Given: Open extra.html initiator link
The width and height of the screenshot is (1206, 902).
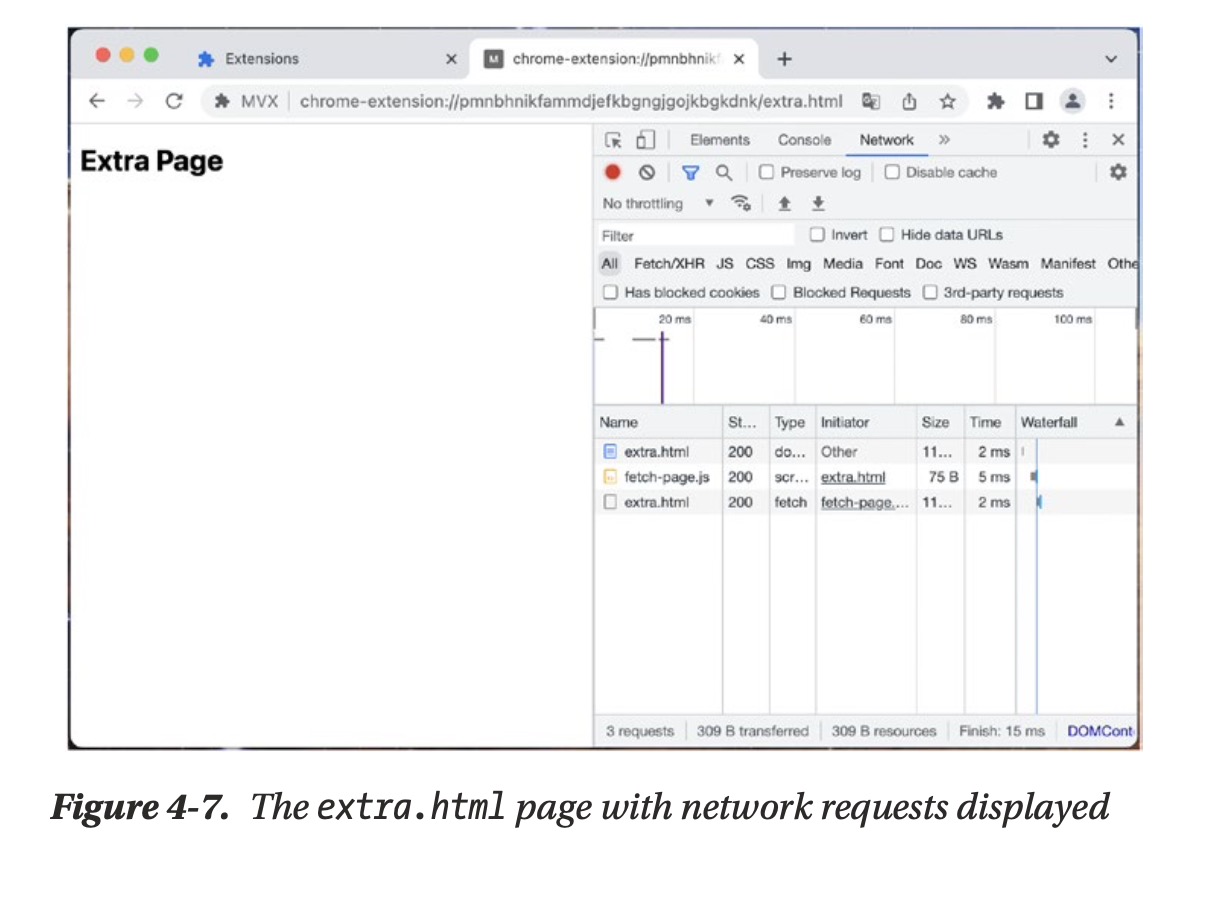Looking at the screenshot, I should pyautogui.click(x=852, y=477).
